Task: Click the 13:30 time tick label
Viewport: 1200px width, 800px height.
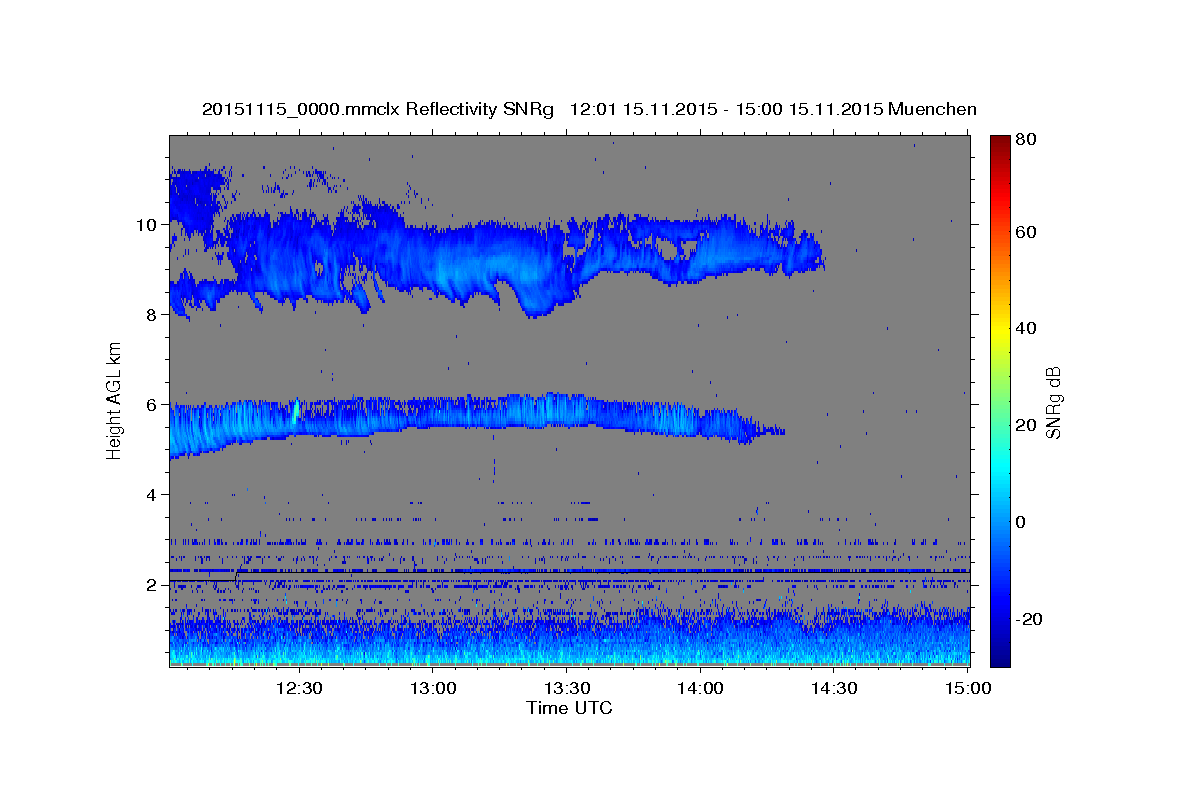Action: point(566,688)
